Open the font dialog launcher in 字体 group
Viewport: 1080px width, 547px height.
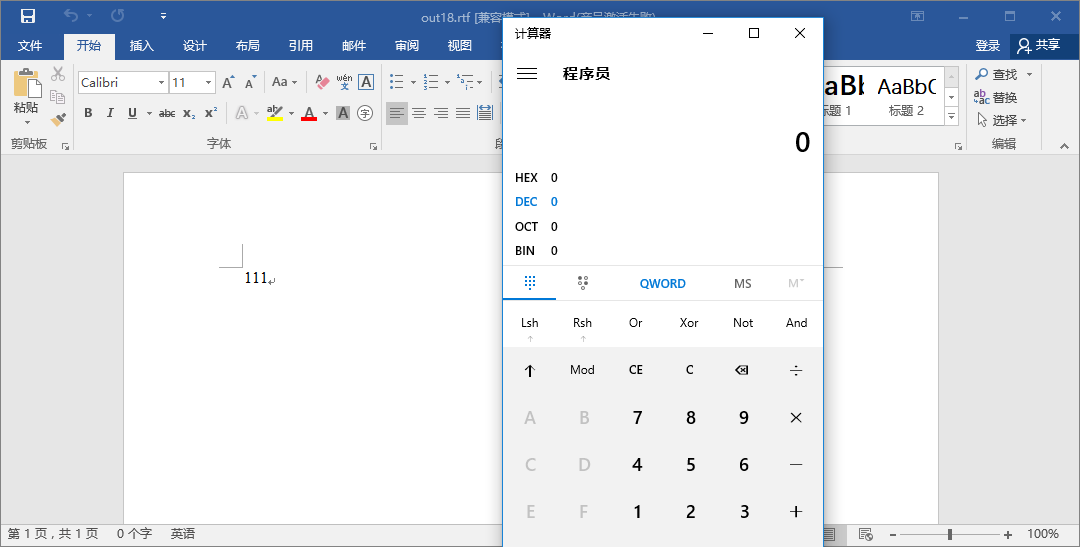[x=373, y=145]
